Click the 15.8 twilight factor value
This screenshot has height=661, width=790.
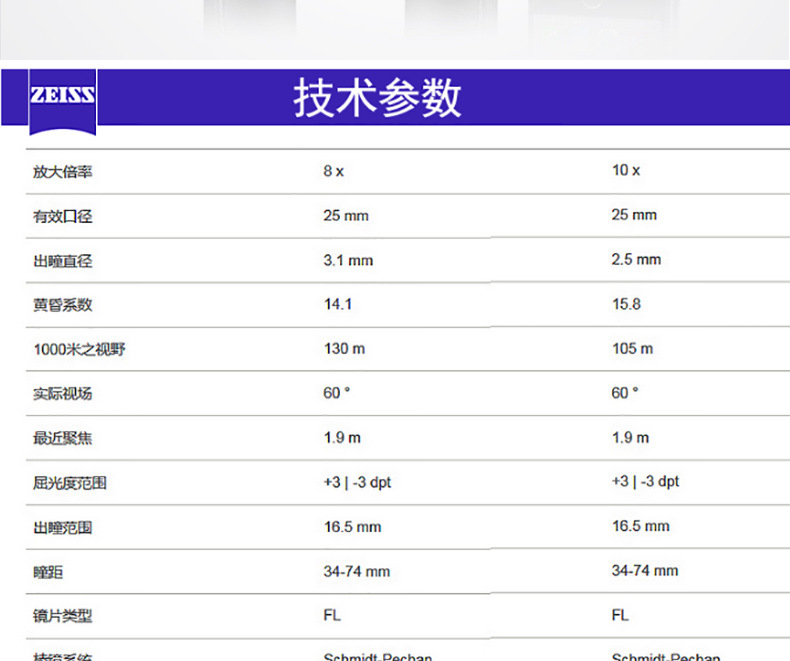(626, 304)
